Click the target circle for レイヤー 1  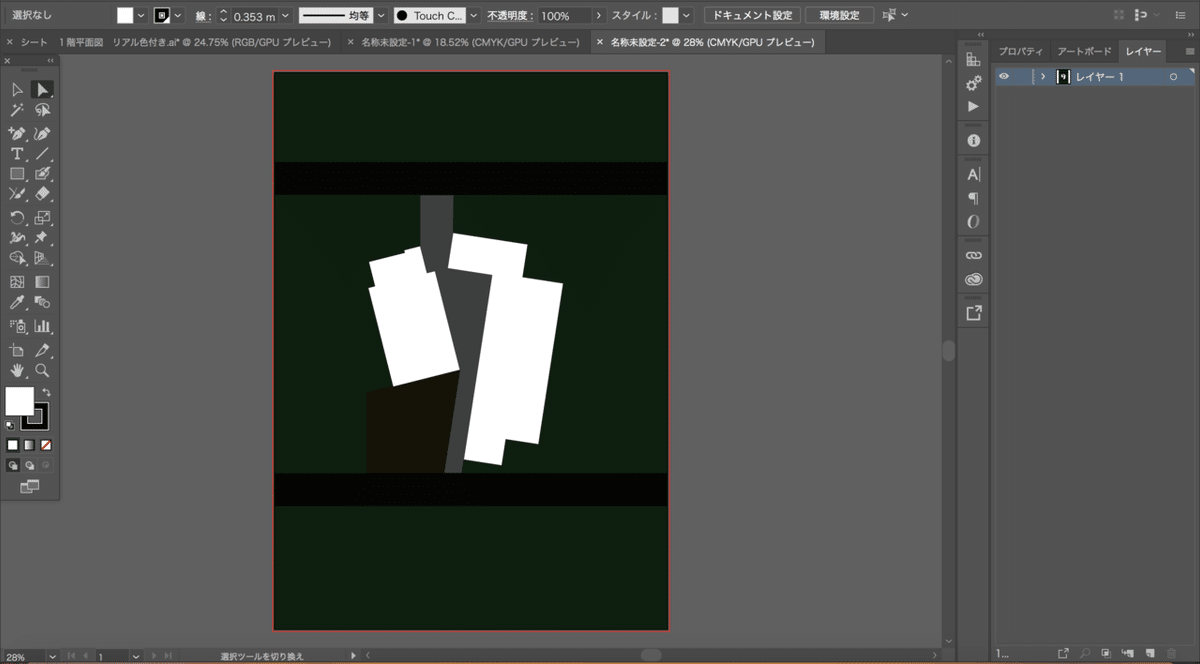point(1174,77)
